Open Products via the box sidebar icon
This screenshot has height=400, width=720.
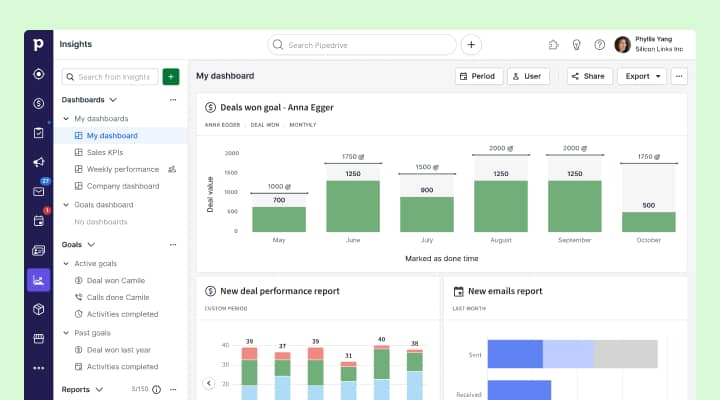(x=38, y=309)
